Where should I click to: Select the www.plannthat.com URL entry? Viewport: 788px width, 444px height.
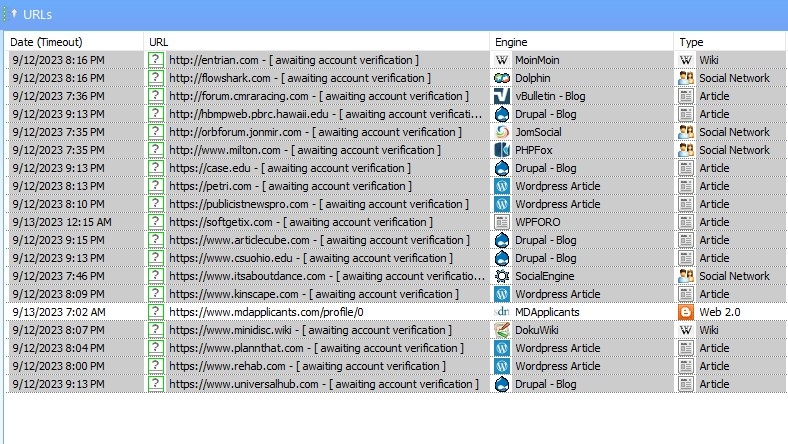[316, 348]
